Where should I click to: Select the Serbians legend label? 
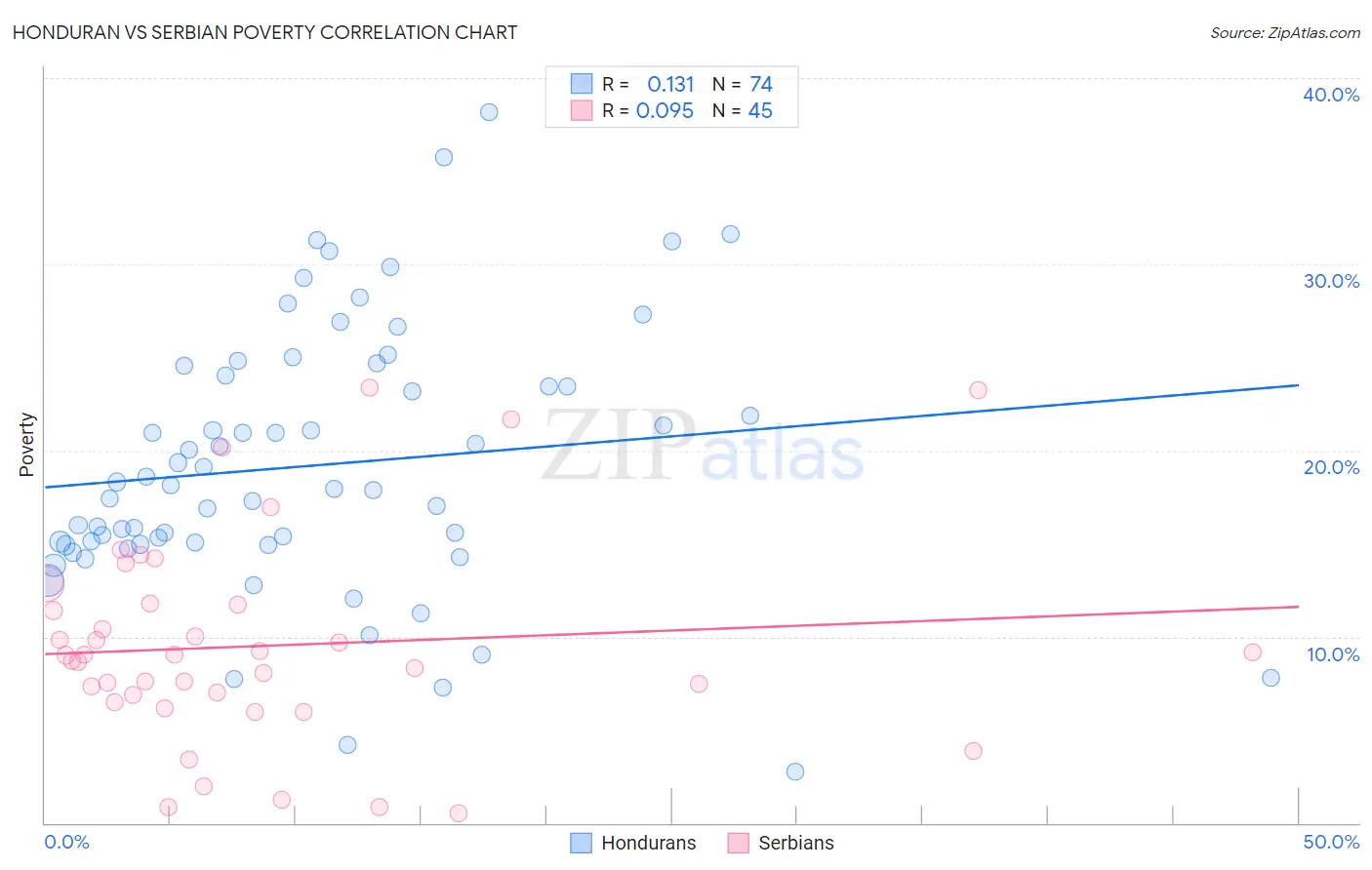[796, 843]
